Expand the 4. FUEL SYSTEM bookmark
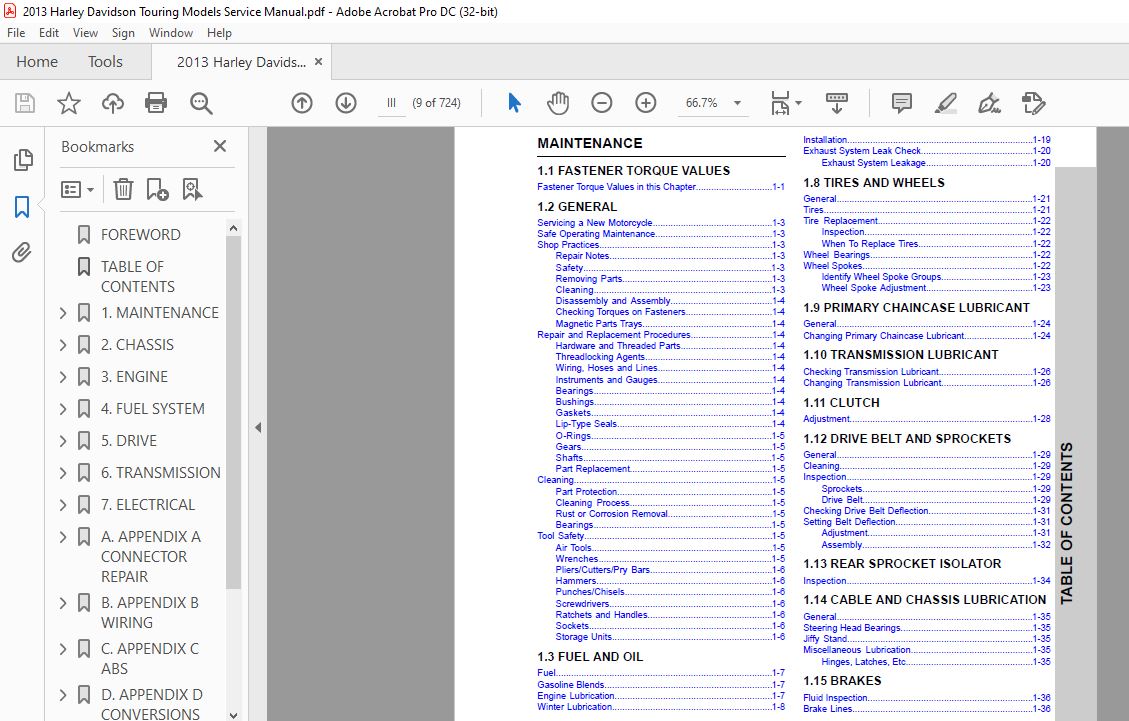 63,409
